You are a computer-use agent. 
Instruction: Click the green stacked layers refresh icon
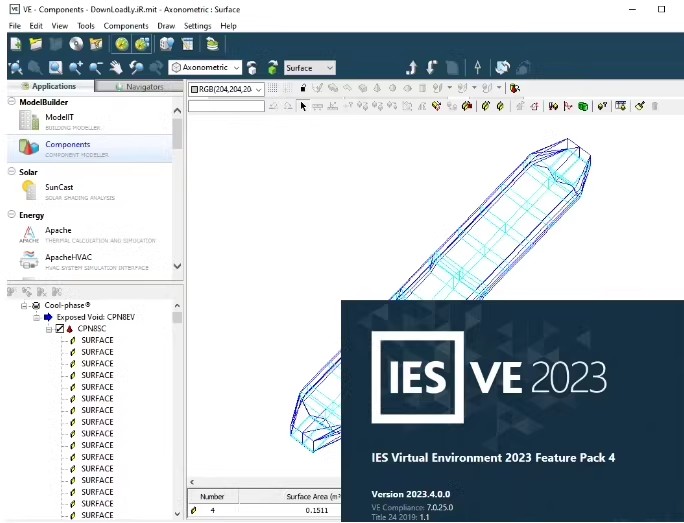coord(212,44)
